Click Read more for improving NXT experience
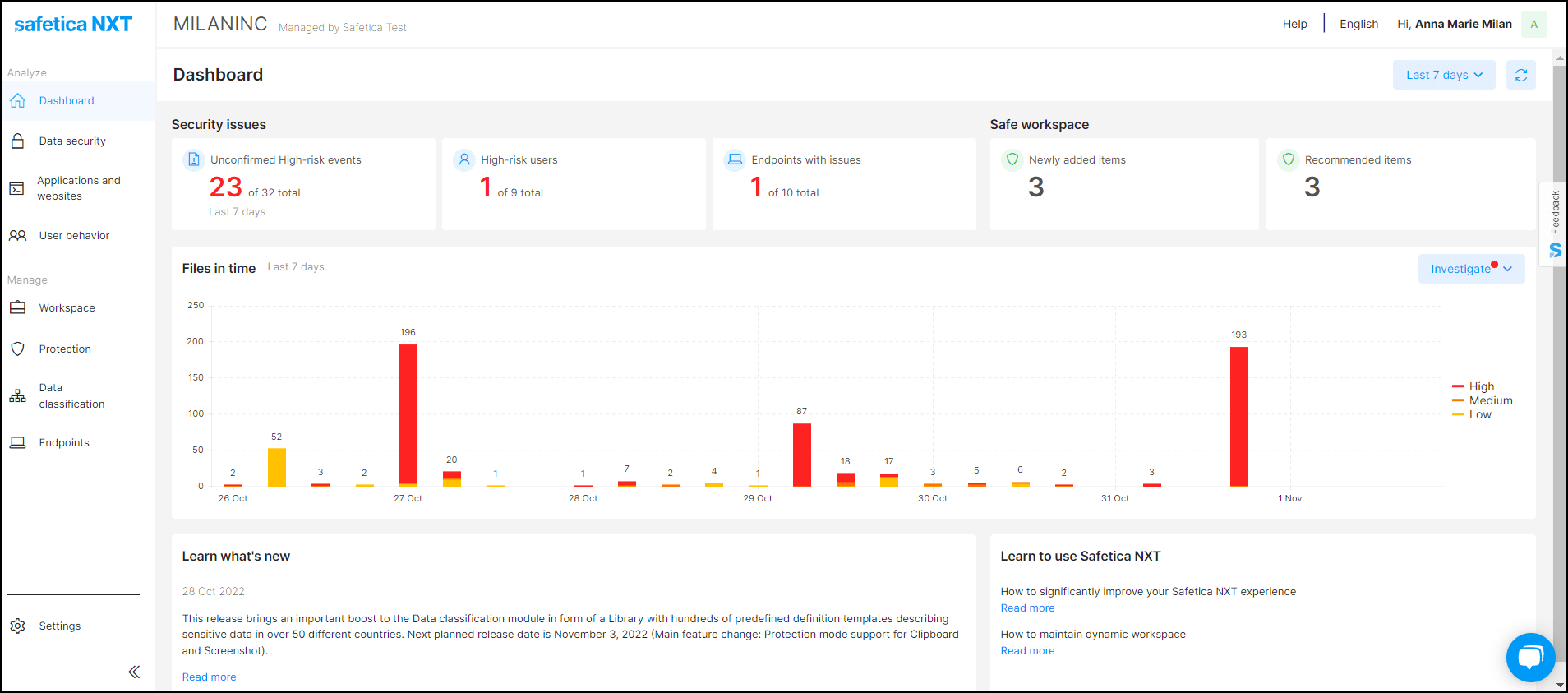The height and width of the screenshot is (693, 1568). [x=1027, y=608]
